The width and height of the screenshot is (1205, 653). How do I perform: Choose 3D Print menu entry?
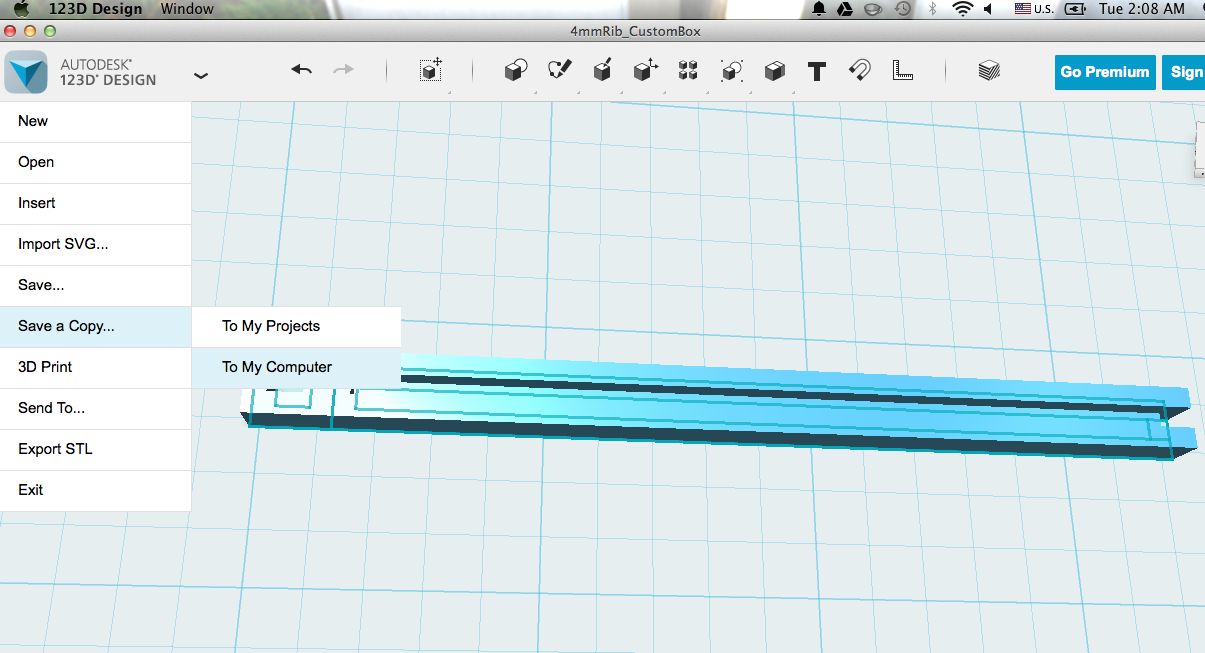tap(95, 367)
